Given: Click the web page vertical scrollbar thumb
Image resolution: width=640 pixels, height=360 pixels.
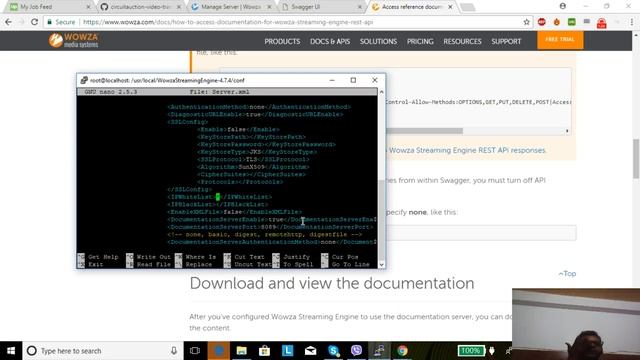Looking at the screenshot, I should [x=636, y=159].
